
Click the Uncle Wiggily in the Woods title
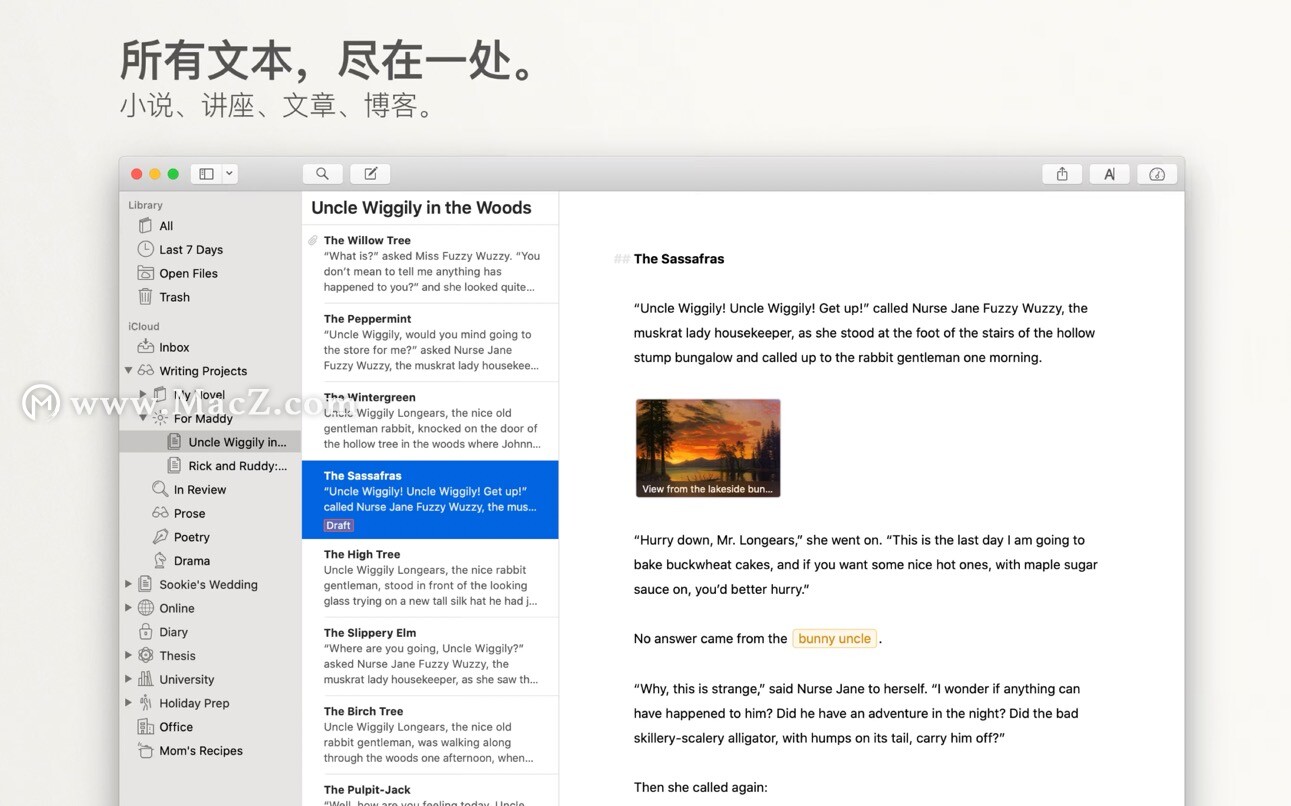coord(421,207)
